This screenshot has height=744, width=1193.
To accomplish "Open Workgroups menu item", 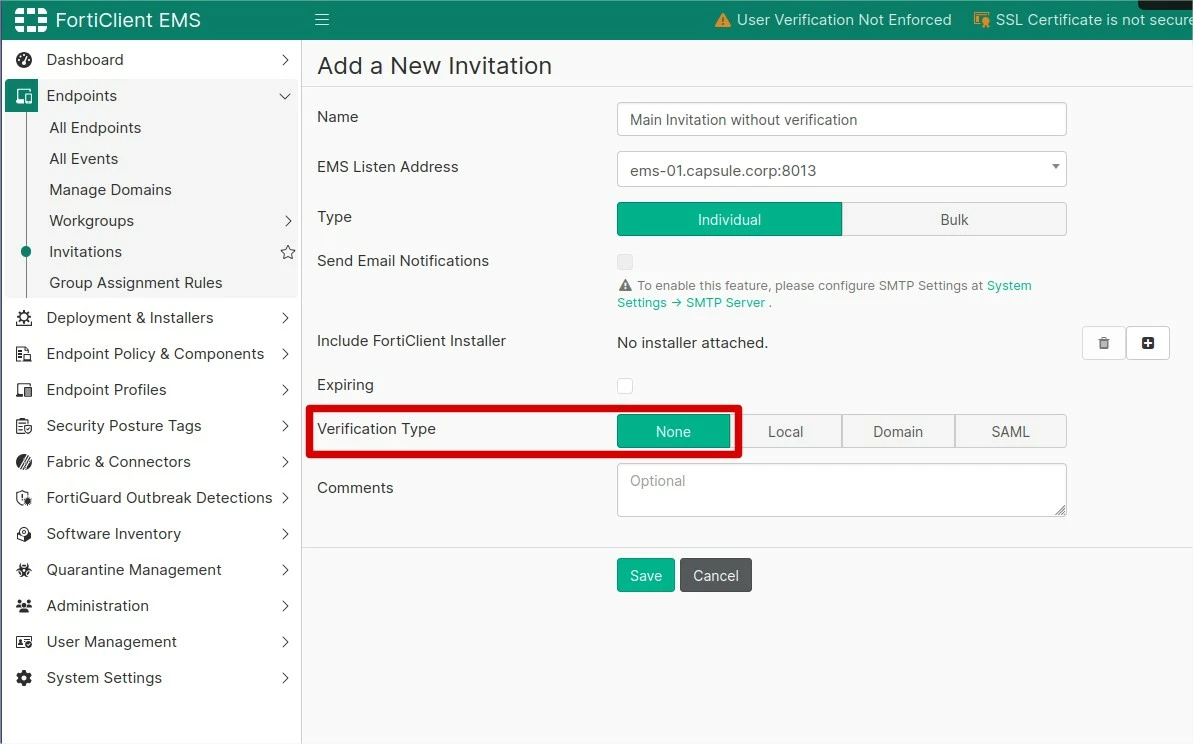I will [91, 221].
